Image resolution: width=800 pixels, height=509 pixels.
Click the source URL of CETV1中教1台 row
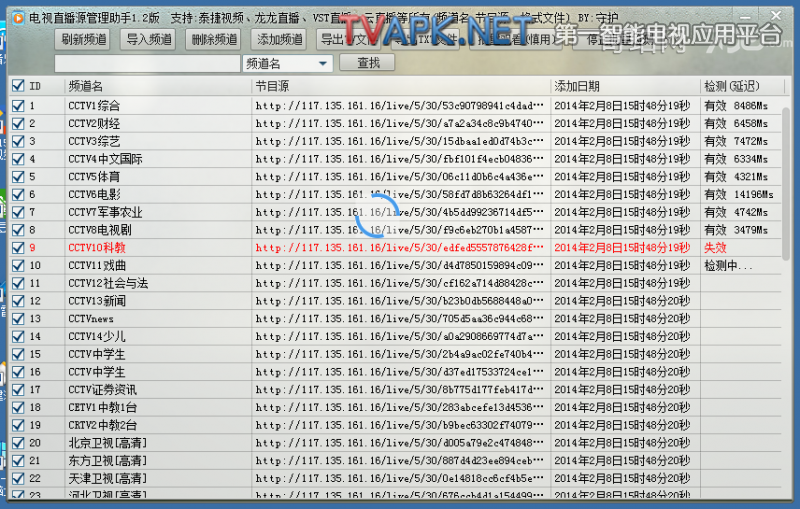[x=399, y=408]
